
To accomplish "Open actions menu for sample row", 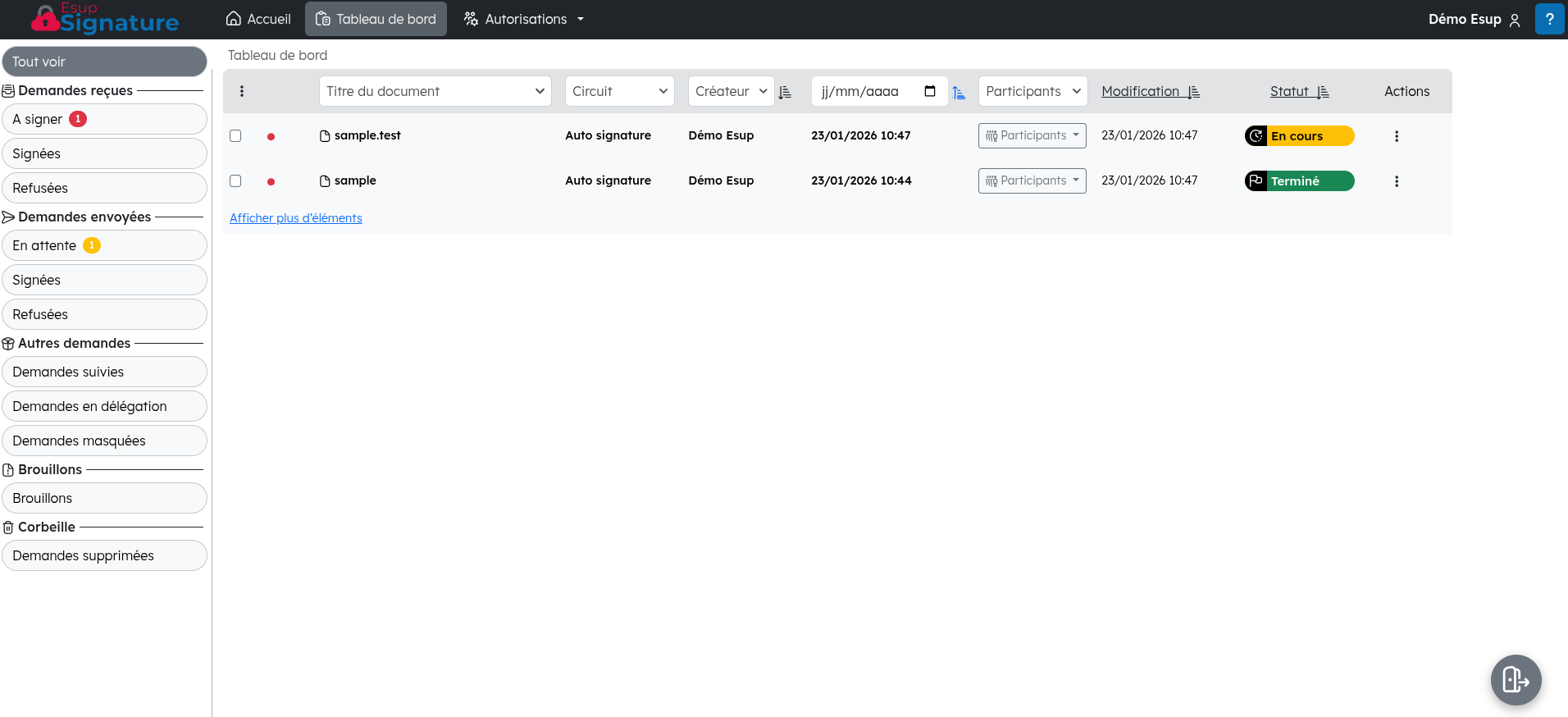I will pos(1396,181).
